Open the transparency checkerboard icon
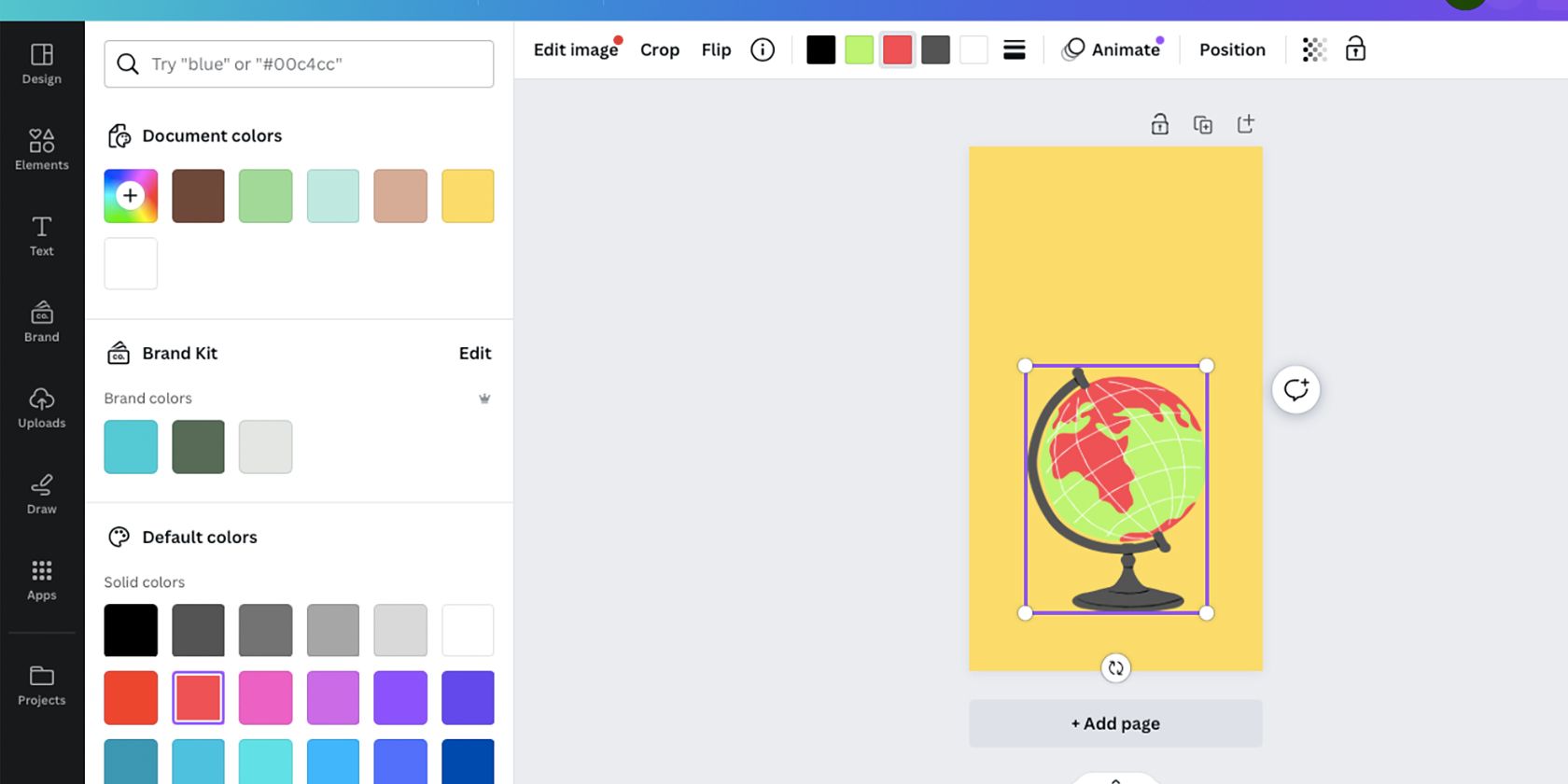 (x=1314, y=49)
